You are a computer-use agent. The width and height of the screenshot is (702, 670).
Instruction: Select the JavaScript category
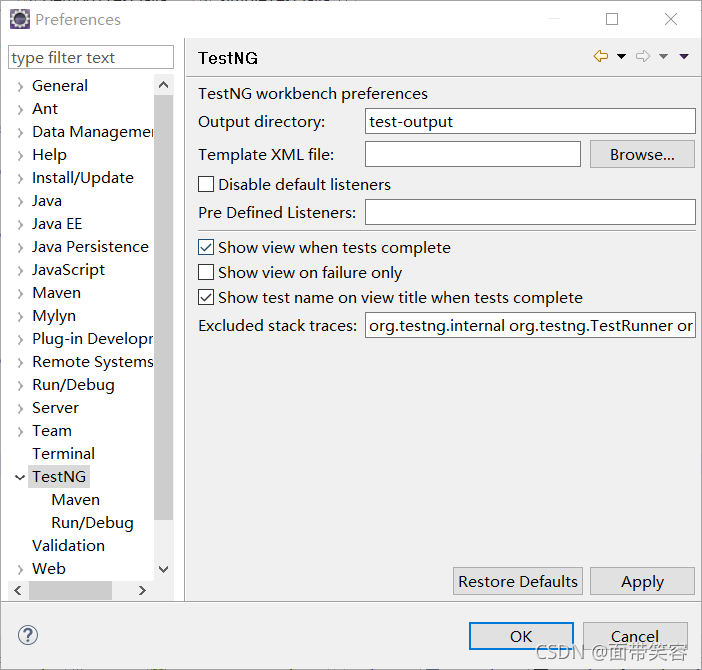point(68,270)
